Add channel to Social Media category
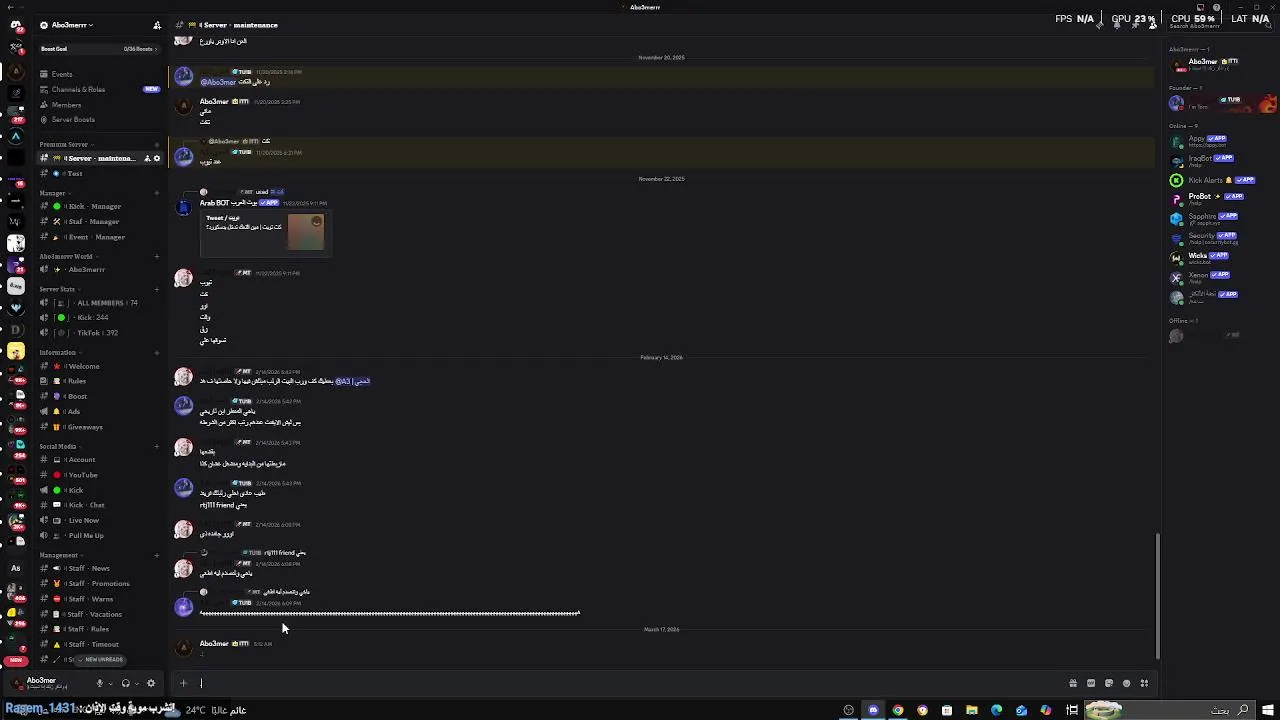This screenshot has height=720, width=1280. tap(157, 447)
